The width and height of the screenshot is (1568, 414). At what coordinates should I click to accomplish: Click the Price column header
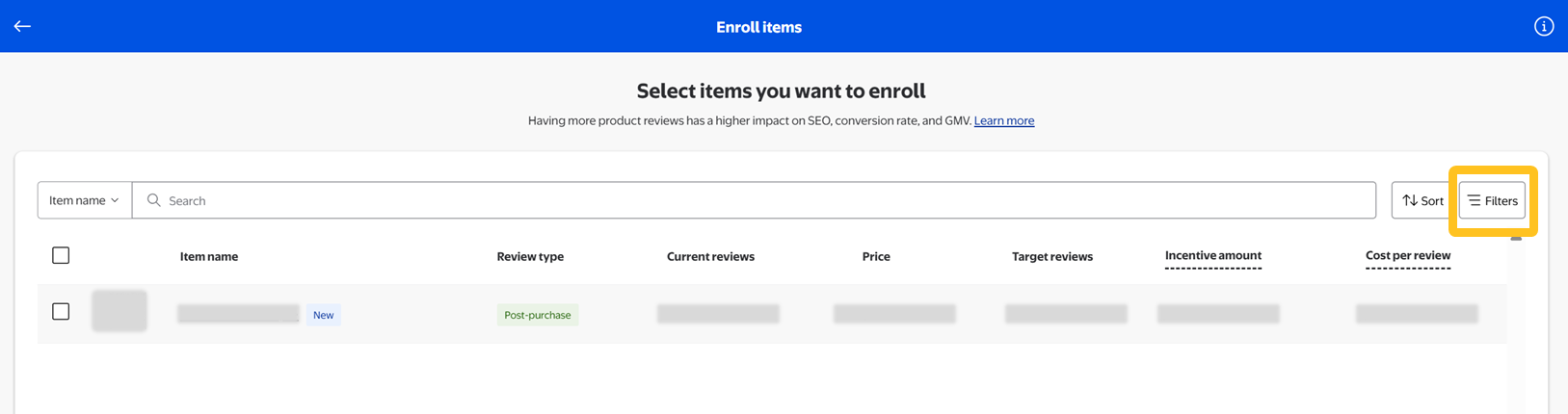coord(876,256)
